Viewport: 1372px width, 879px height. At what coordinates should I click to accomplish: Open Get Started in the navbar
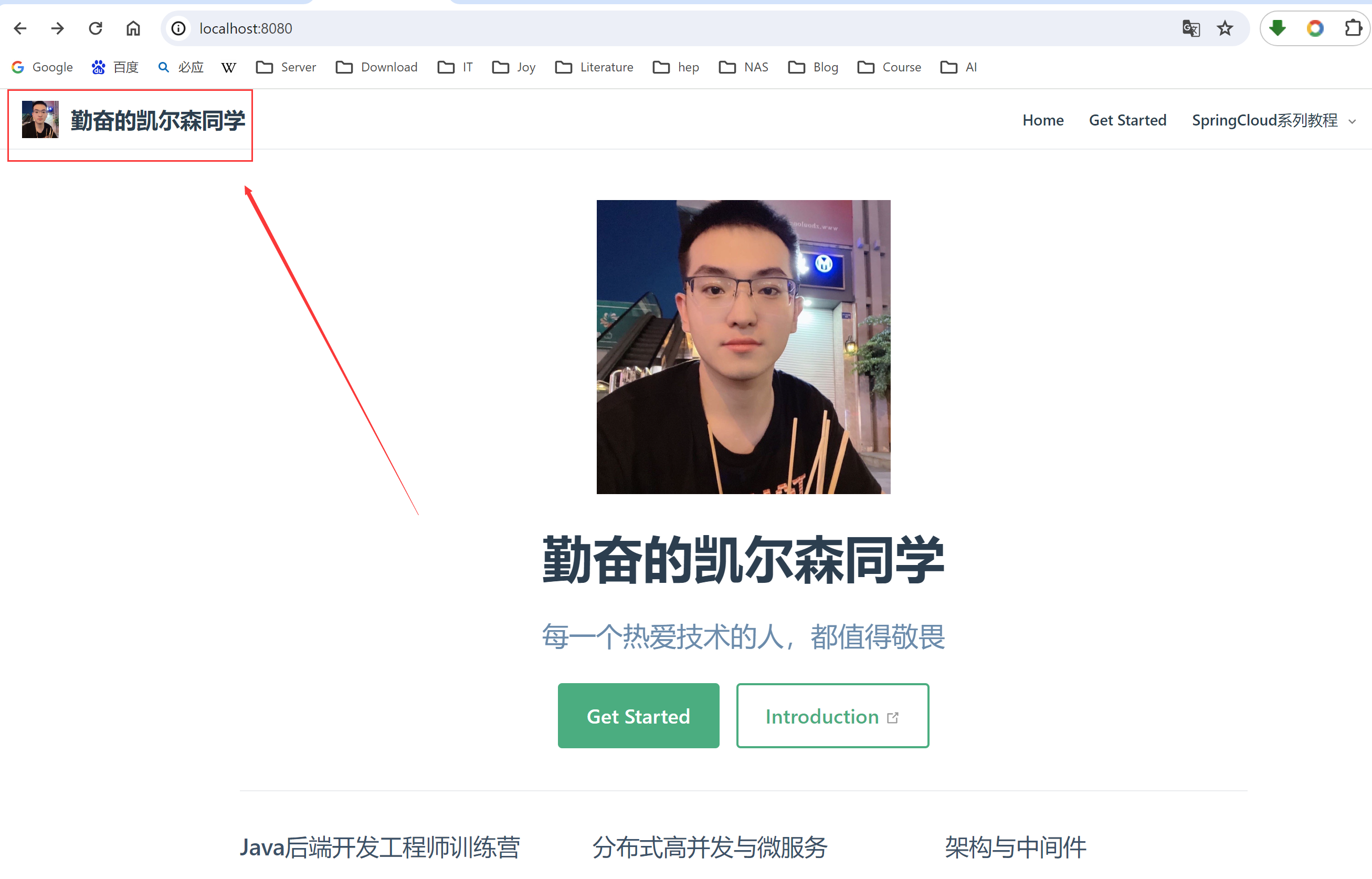point(1127,120)
